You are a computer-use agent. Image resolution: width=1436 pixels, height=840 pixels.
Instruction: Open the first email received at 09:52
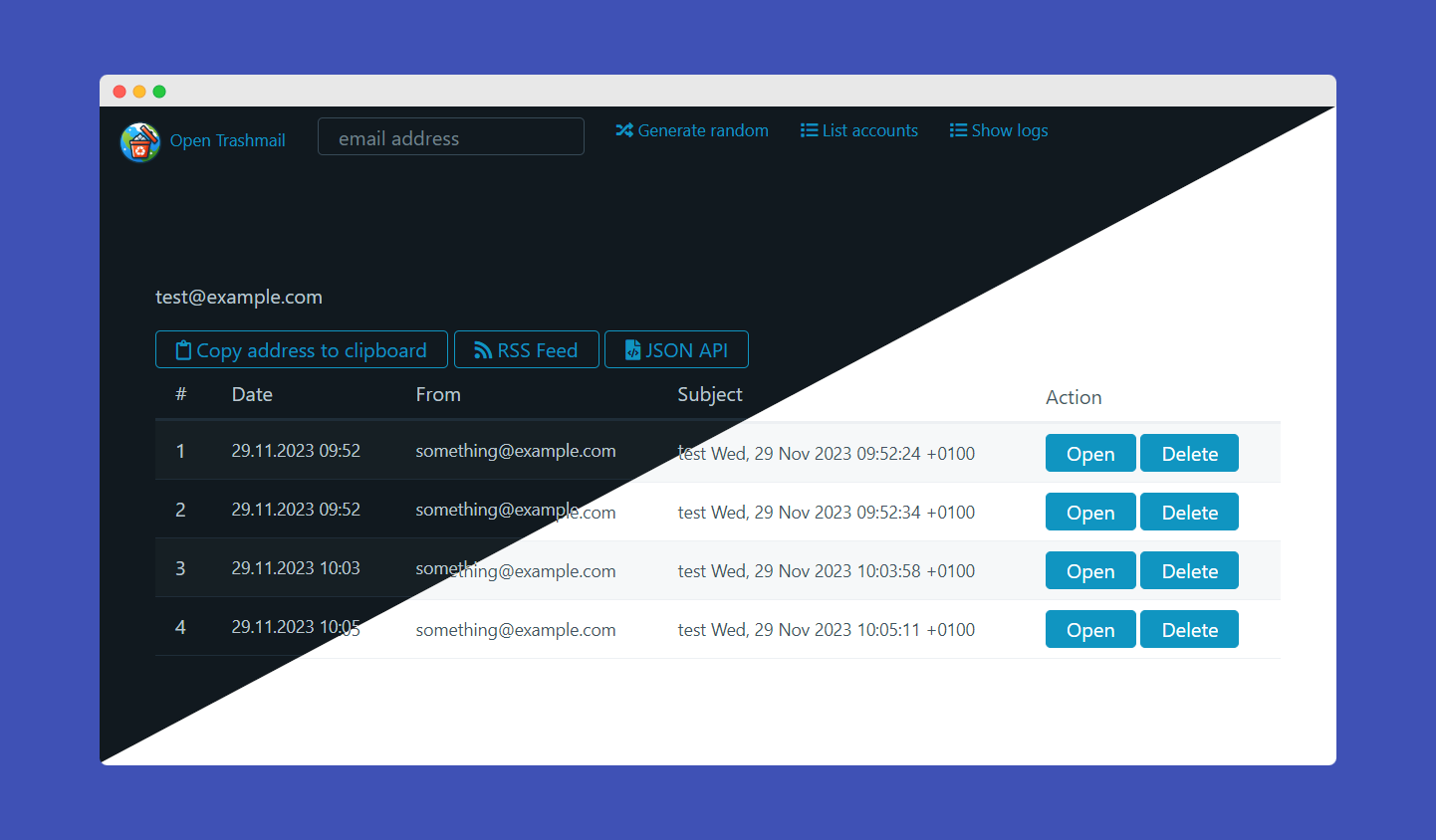point(1089,453)
